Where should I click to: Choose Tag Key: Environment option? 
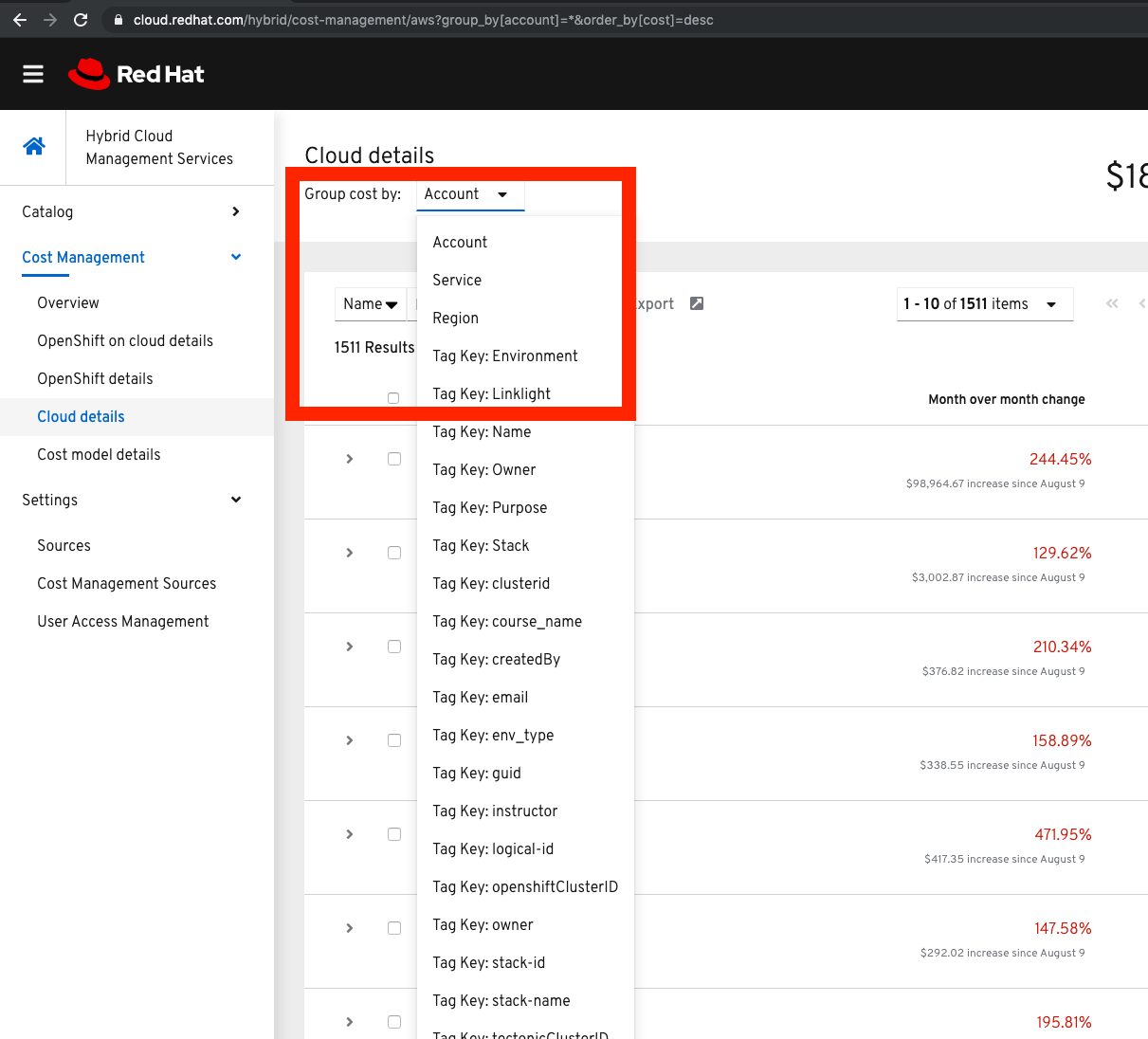tap(525, 356)
